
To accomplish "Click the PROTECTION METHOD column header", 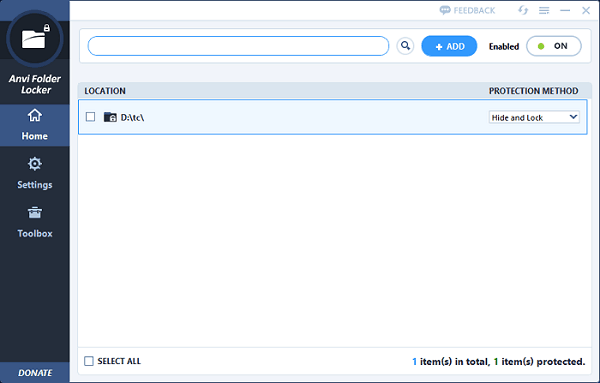I will pyautogui.click(x=533, y=91).
